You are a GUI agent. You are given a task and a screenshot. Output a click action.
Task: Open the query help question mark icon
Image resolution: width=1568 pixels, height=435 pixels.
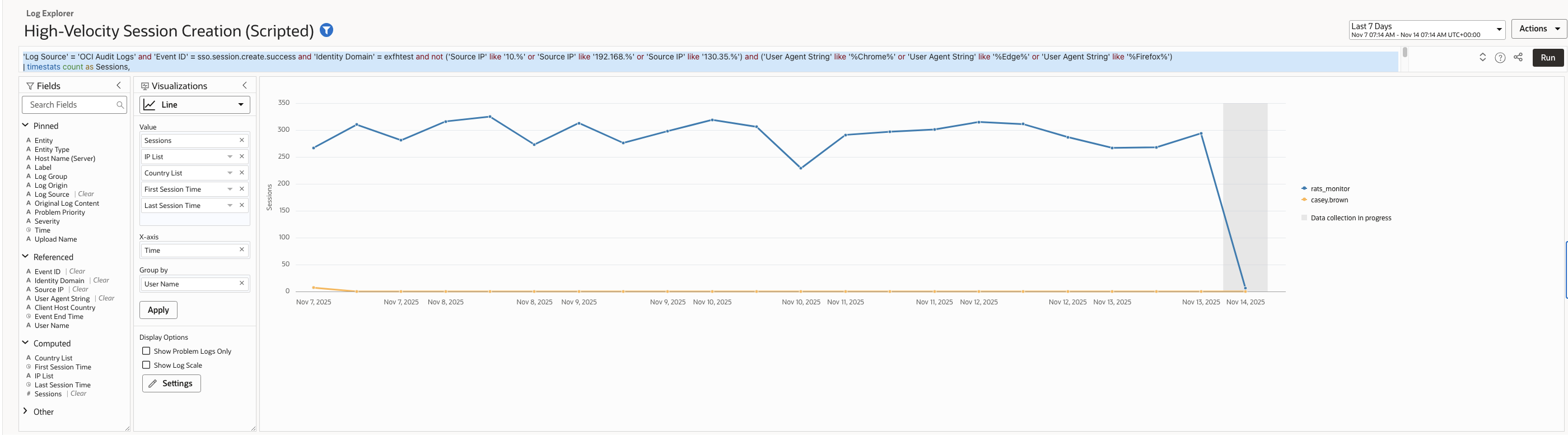(x=1500, y=57)
